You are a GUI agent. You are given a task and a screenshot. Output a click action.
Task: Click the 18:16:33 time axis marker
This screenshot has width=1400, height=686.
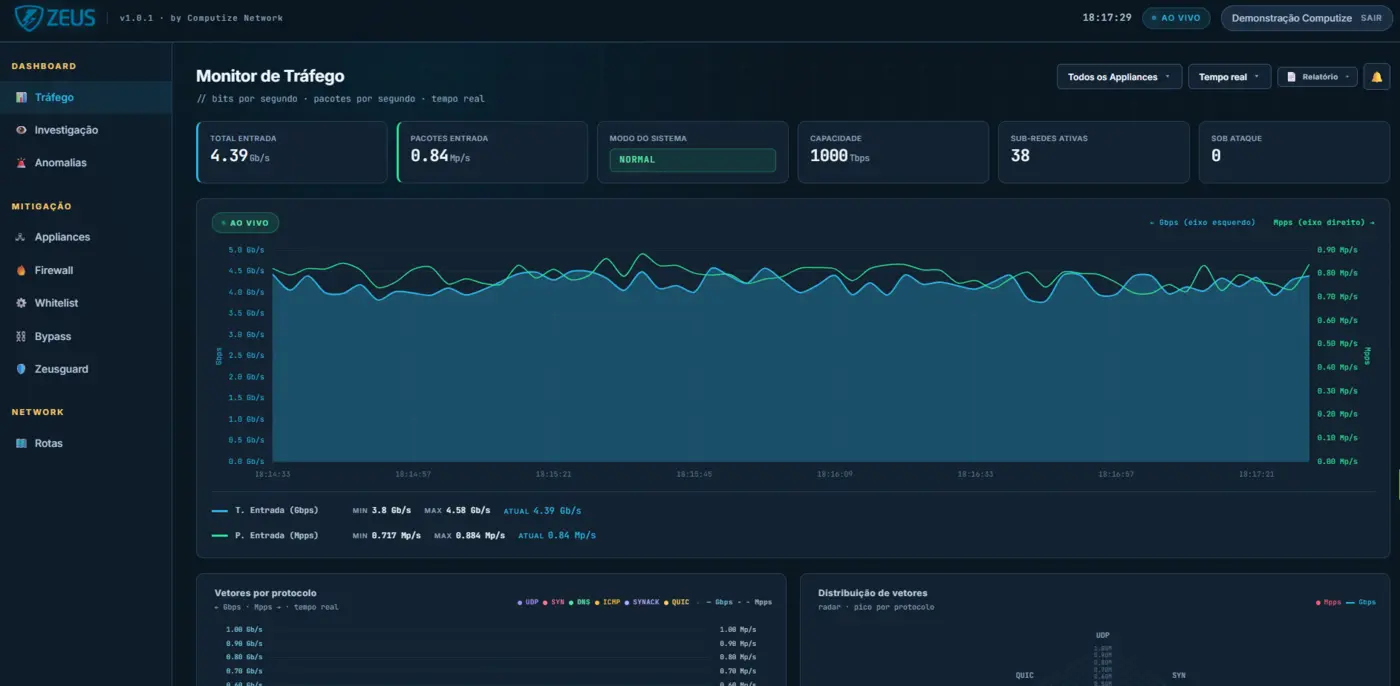tap(976, 474)
